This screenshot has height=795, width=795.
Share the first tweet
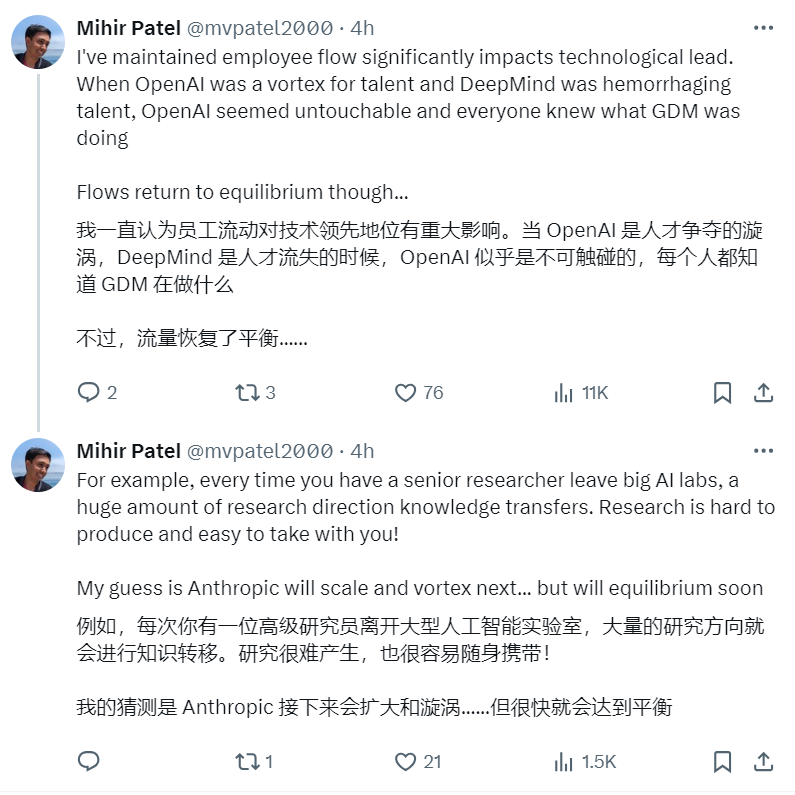click(762, 393)
